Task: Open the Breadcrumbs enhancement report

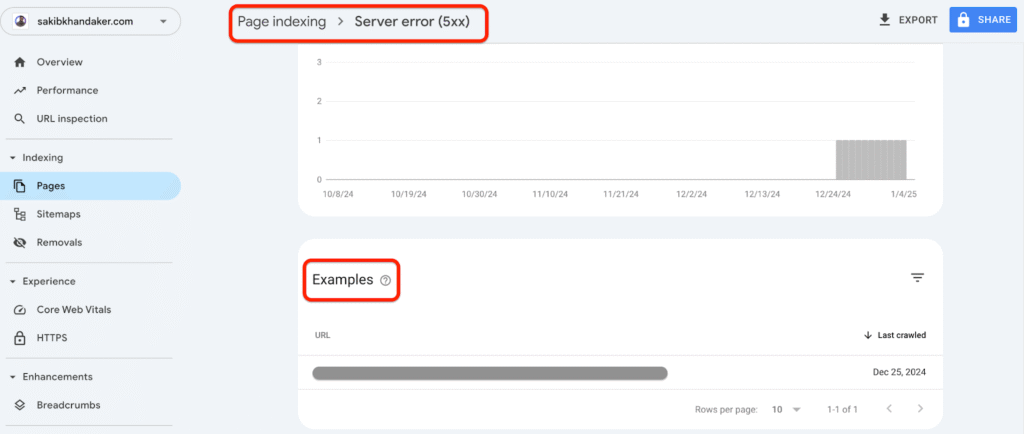Action: (68, 405)
